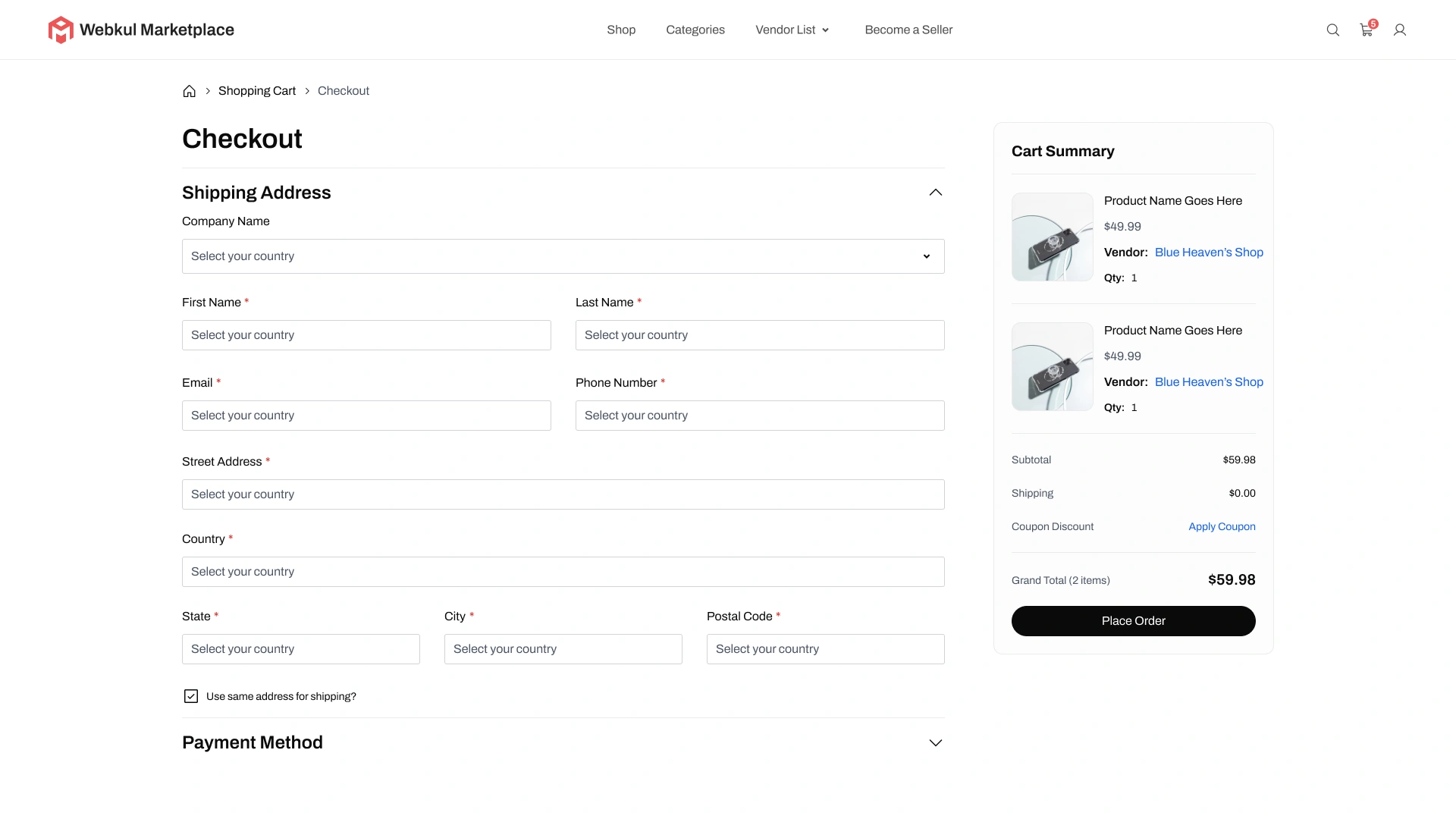The height and width of the screenshot is (819, 1456).
Task: Open the Shop menu item
Action: [x=621, y=30]
